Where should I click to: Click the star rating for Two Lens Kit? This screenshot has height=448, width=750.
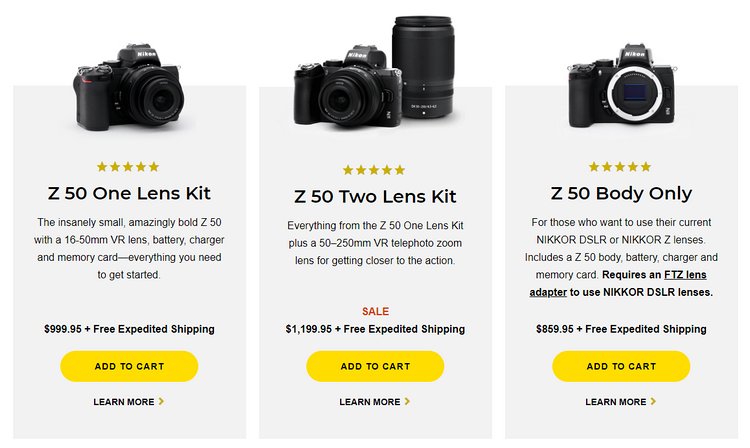pyautogui.click(x=374, y=170)
